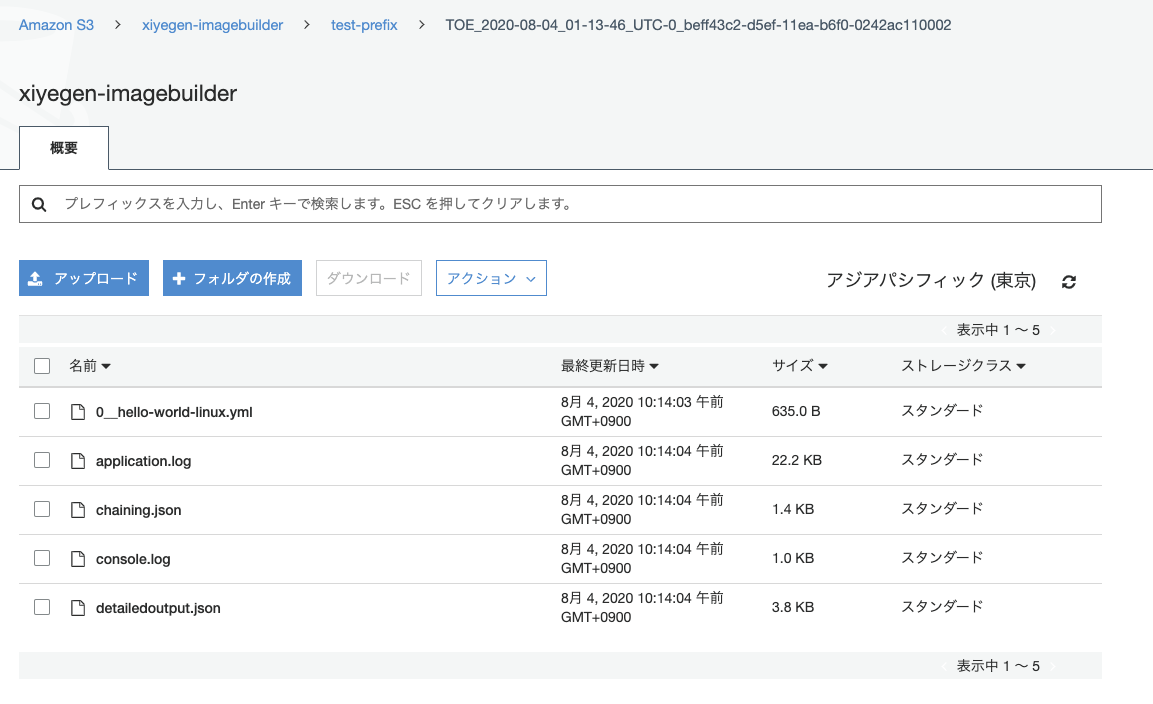Click the 635.0 B size value
Screen dimensions: 1153x704
click(796, 411)
